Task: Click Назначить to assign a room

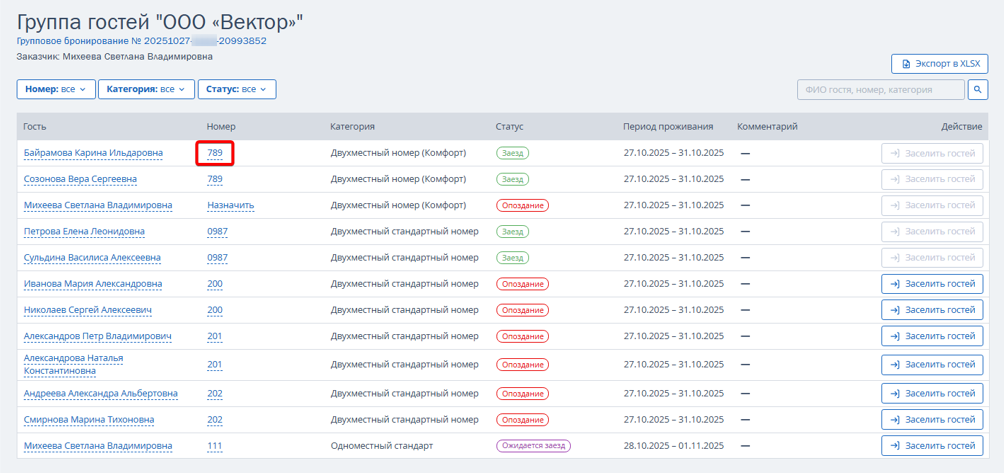Action: [x=230, y=205]
